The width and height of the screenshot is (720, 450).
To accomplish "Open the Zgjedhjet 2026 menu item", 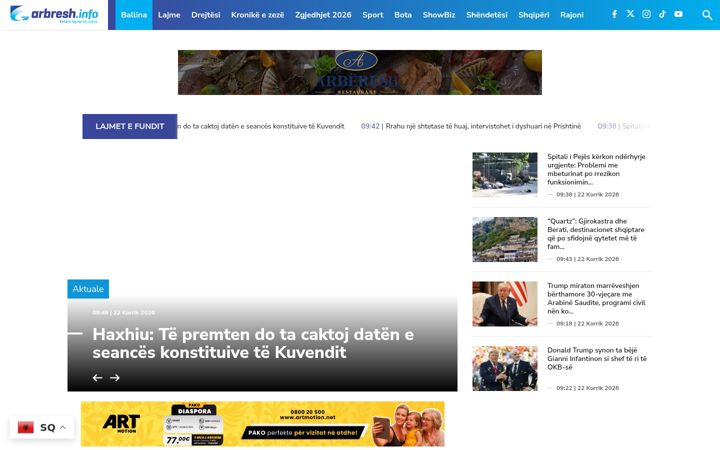I will [x=323, y=15].
